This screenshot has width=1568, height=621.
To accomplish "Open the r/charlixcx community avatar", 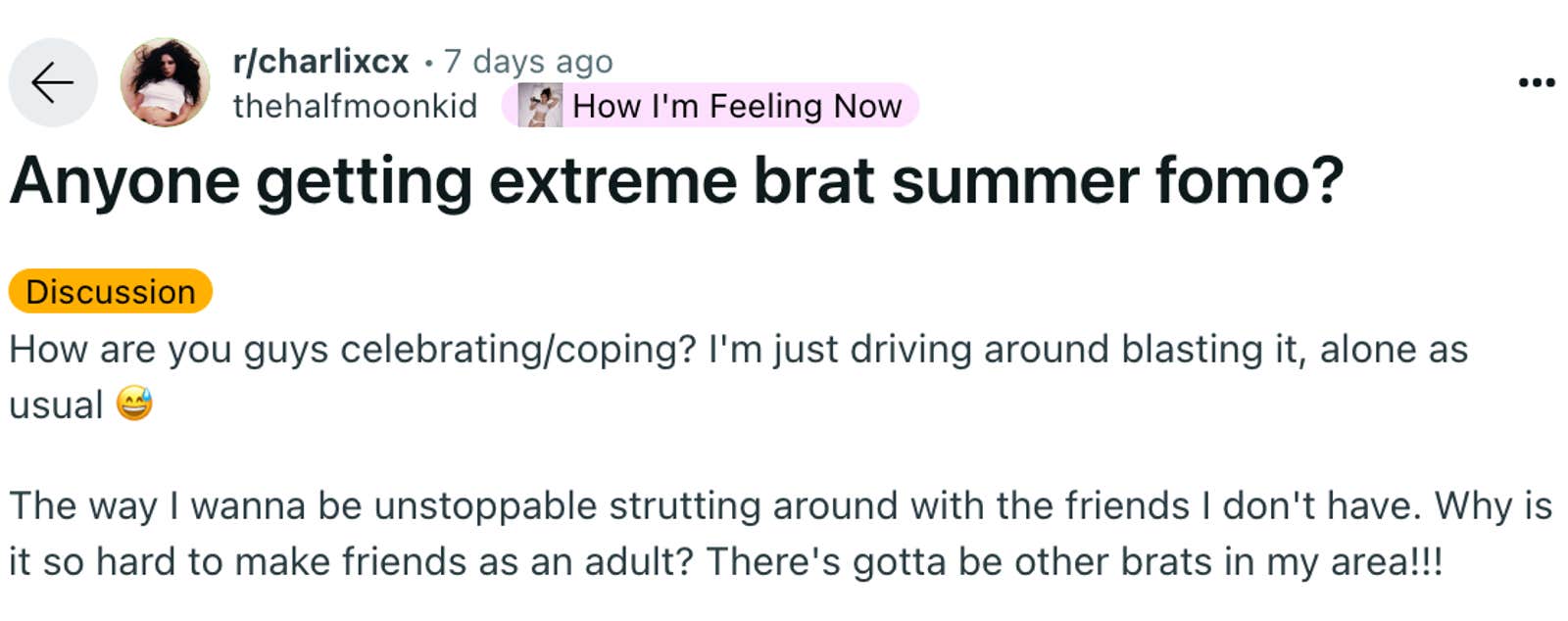I will (x=165, y=82).
